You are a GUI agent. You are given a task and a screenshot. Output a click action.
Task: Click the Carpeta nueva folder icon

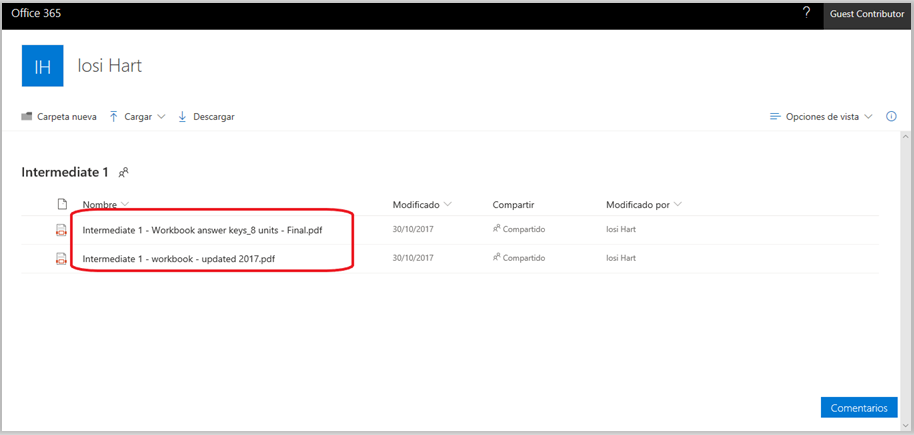(x=26, y=117)
